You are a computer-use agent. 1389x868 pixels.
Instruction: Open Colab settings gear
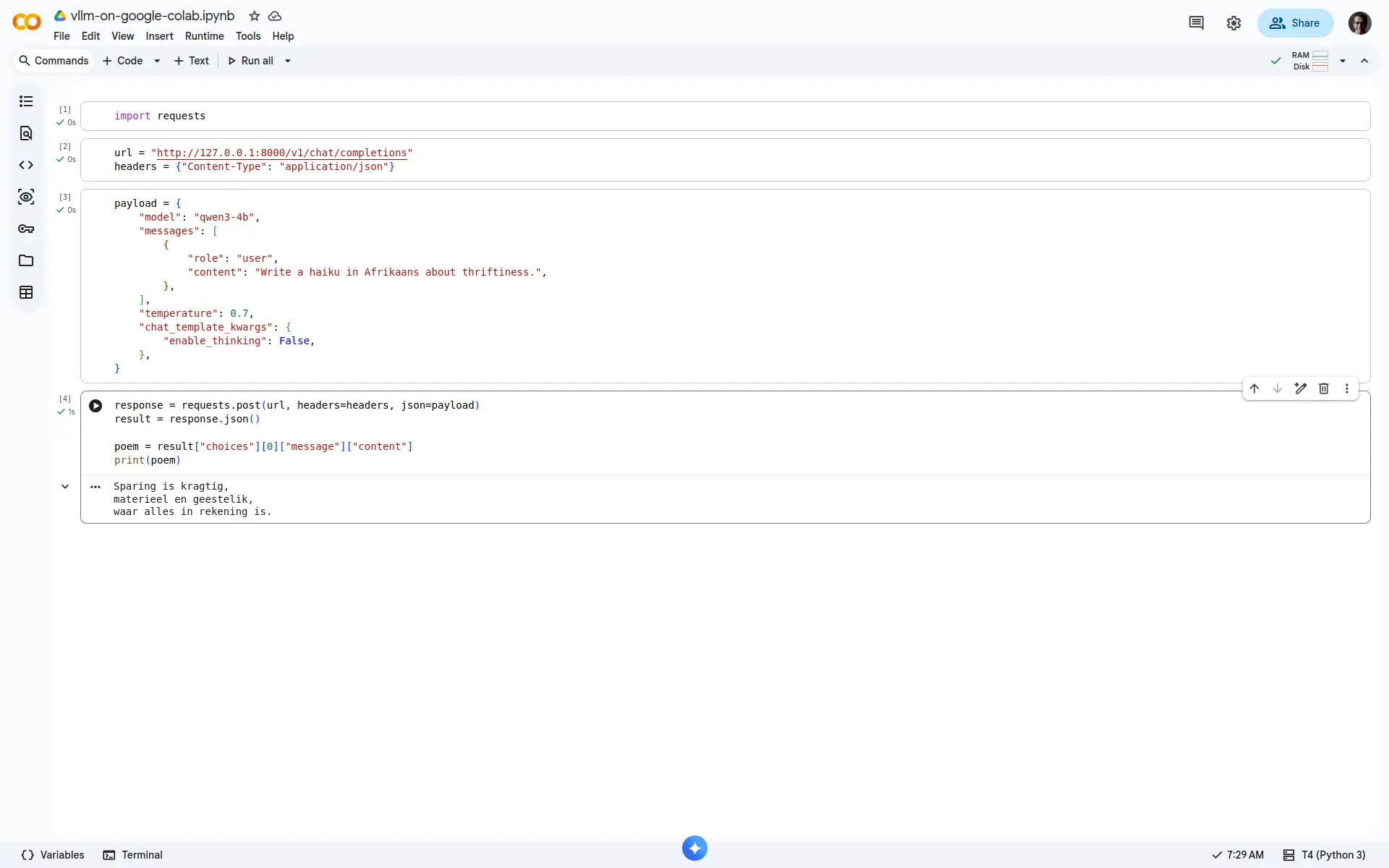point(1234,23)
